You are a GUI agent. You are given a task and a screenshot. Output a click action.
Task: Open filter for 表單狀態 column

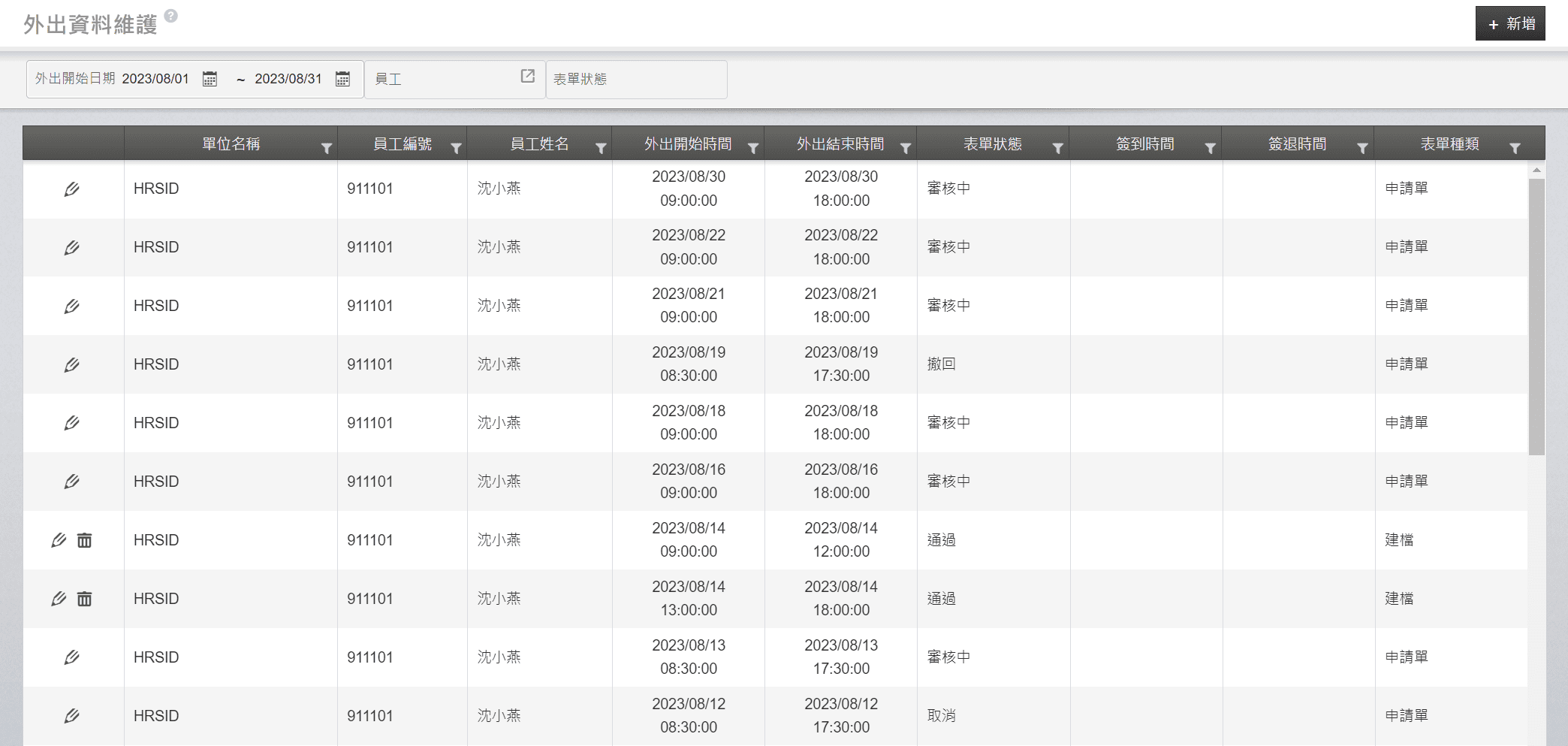tap(1057, 149)
